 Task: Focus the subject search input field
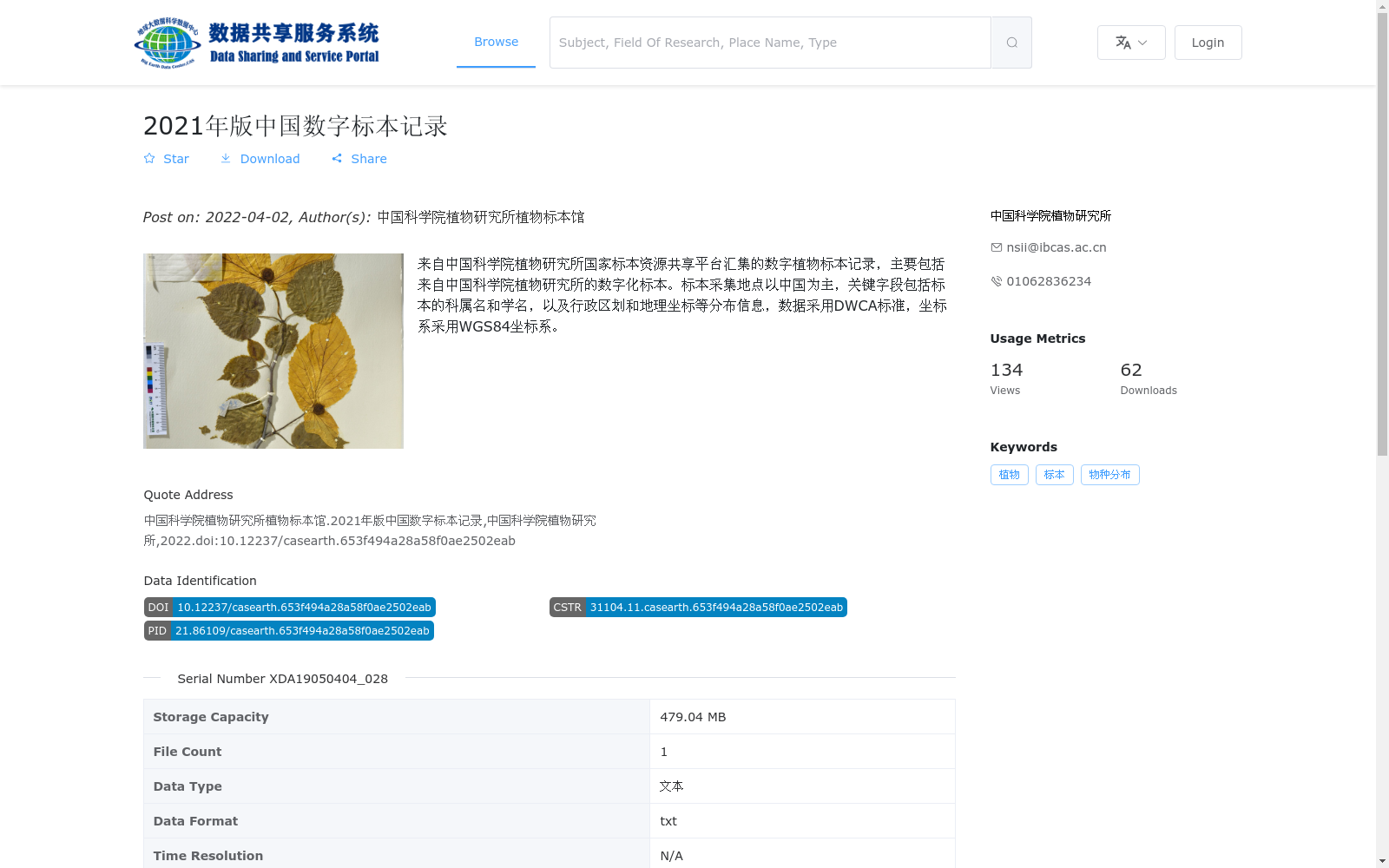(x=770, y=43)
